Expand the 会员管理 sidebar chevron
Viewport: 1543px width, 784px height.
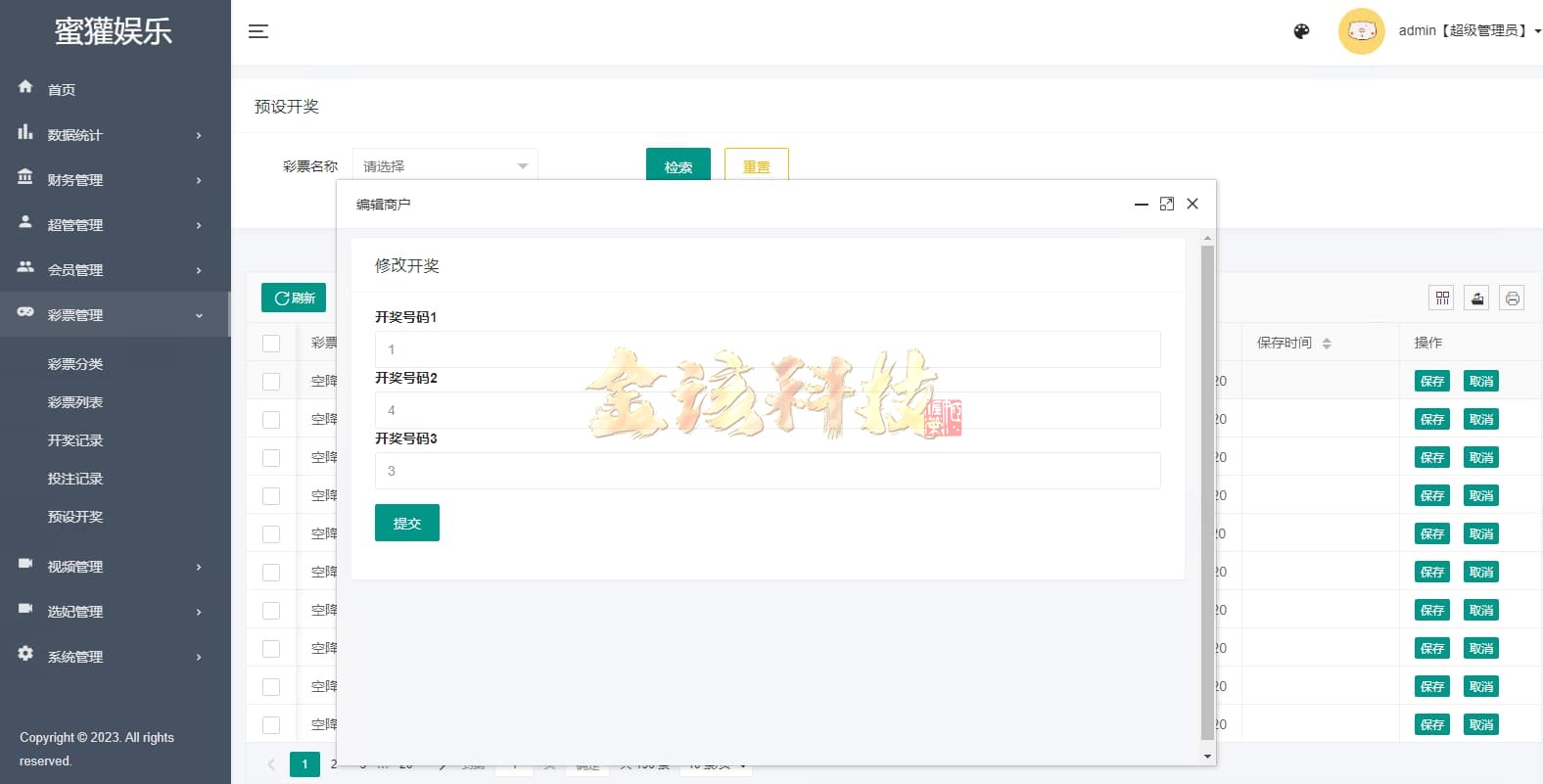[x=199, y=270]
